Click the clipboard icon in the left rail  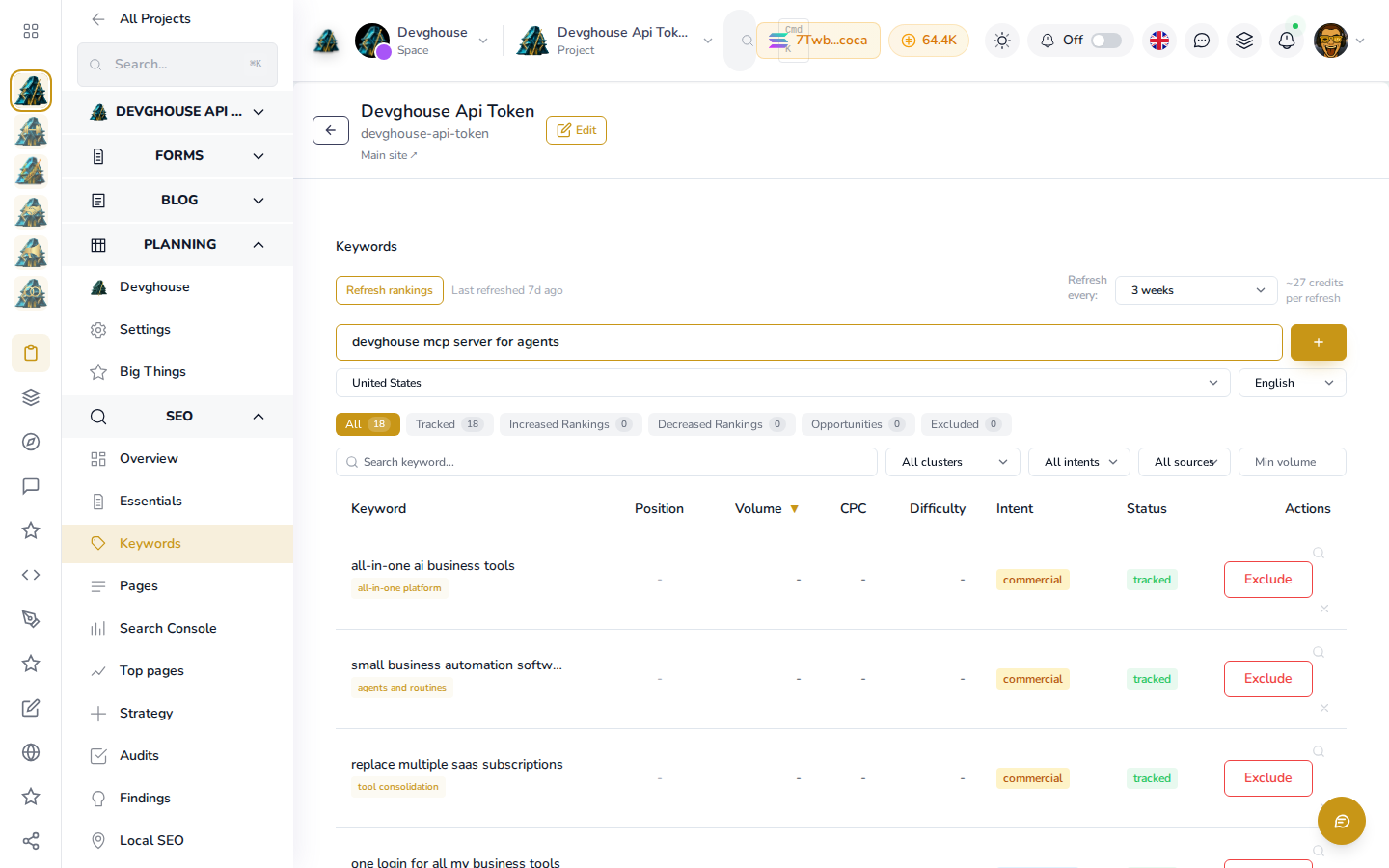(x=31, y=353)
